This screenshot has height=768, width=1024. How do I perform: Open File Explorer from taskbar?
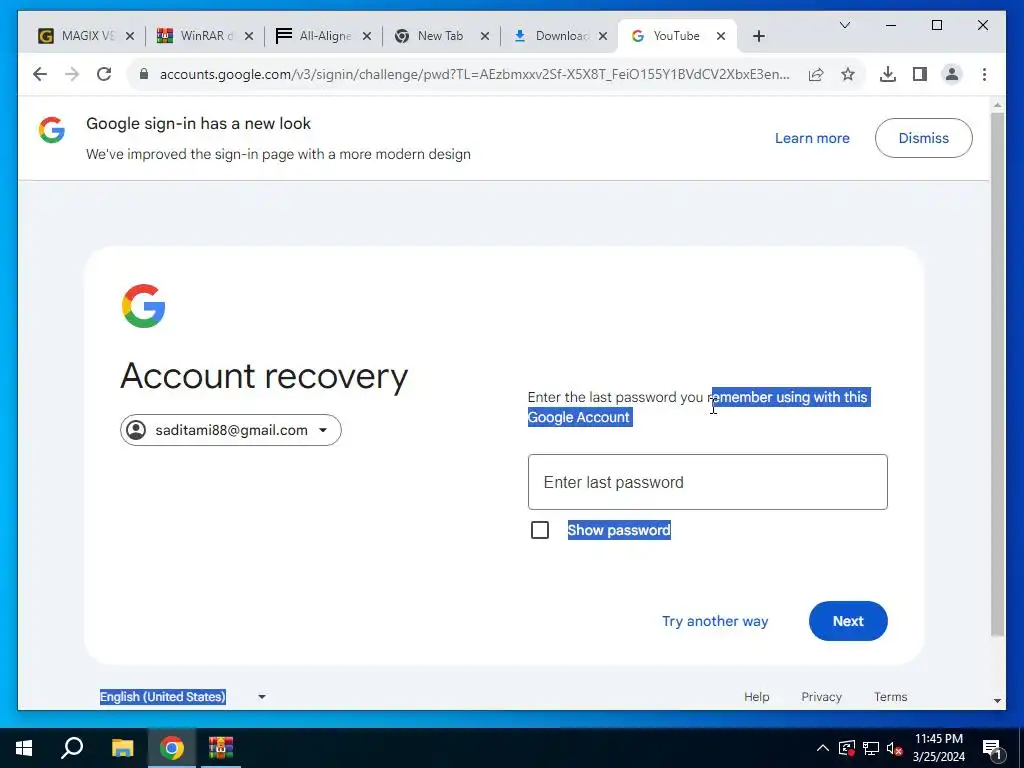122,747
